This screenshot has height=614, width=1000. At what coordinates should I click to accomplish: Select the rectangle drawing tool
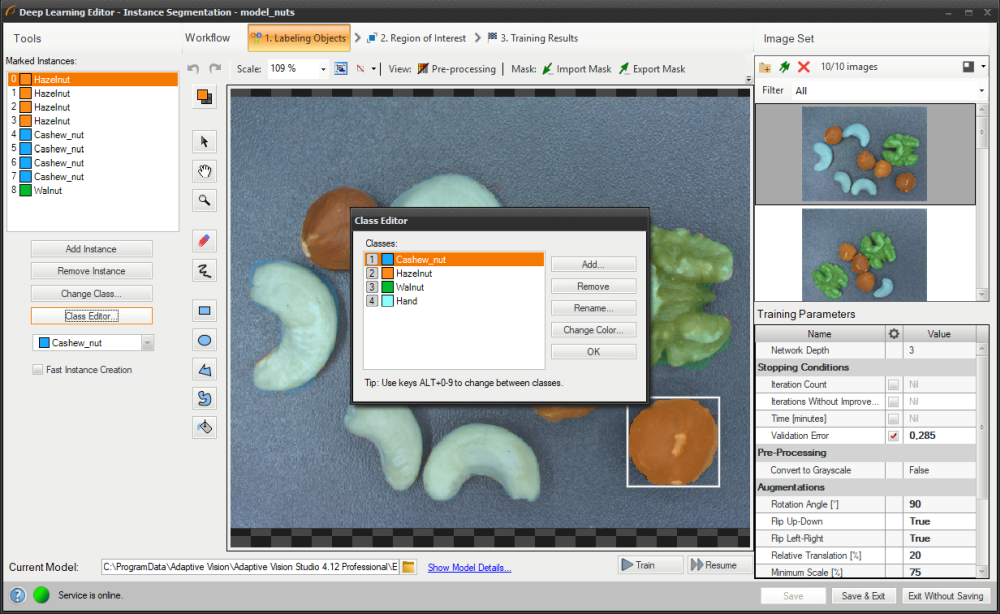coord(204,311)
